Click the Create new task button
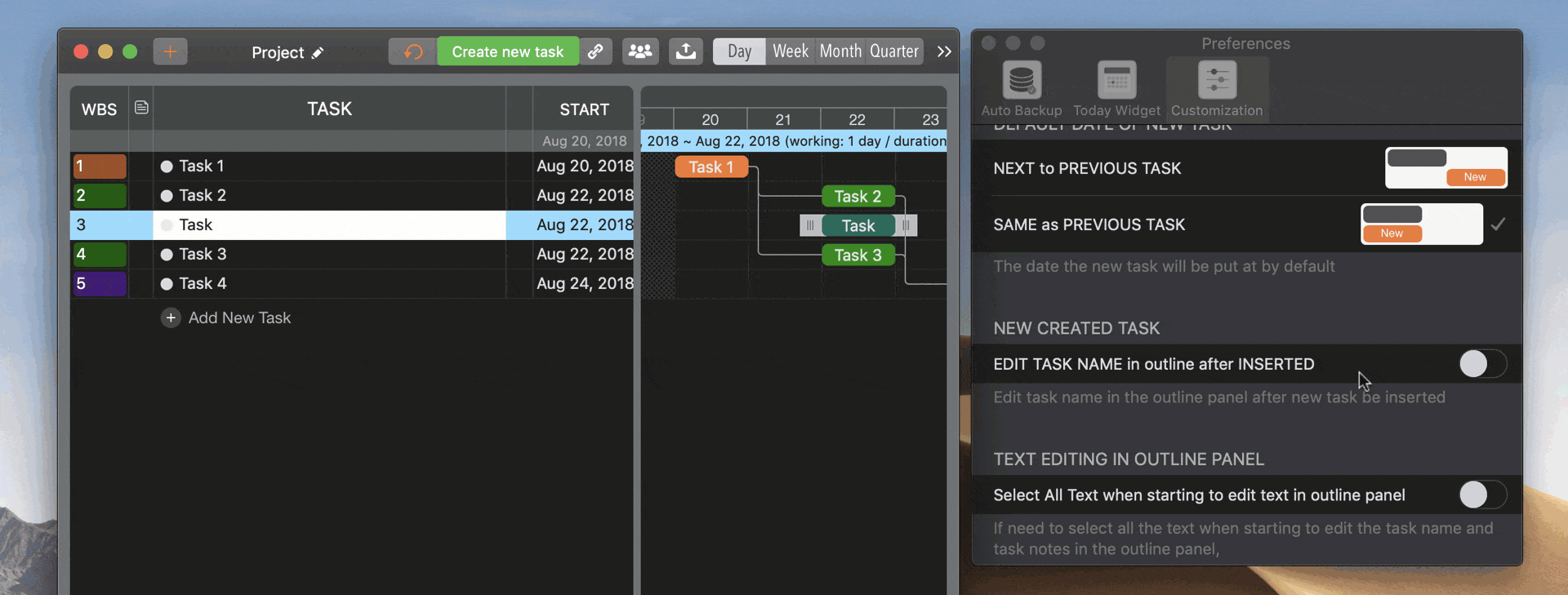The width and height of the screenshot is (1568, 595). [507, 51]
